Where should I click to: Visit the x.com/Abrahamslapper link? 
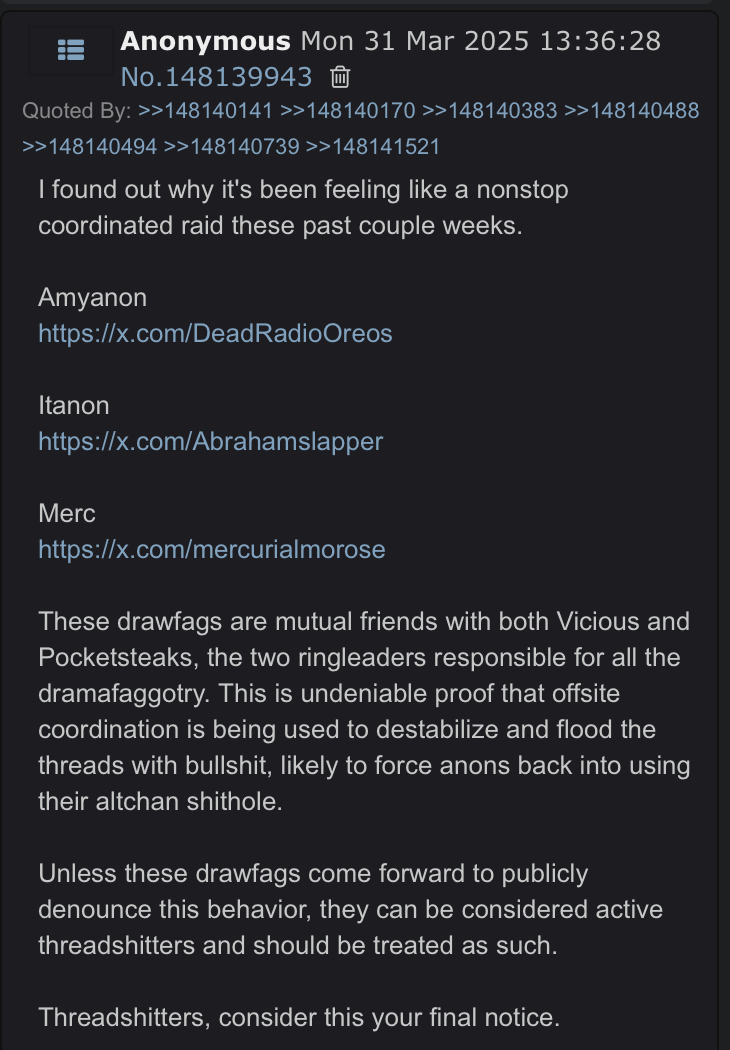click(210, 441)
